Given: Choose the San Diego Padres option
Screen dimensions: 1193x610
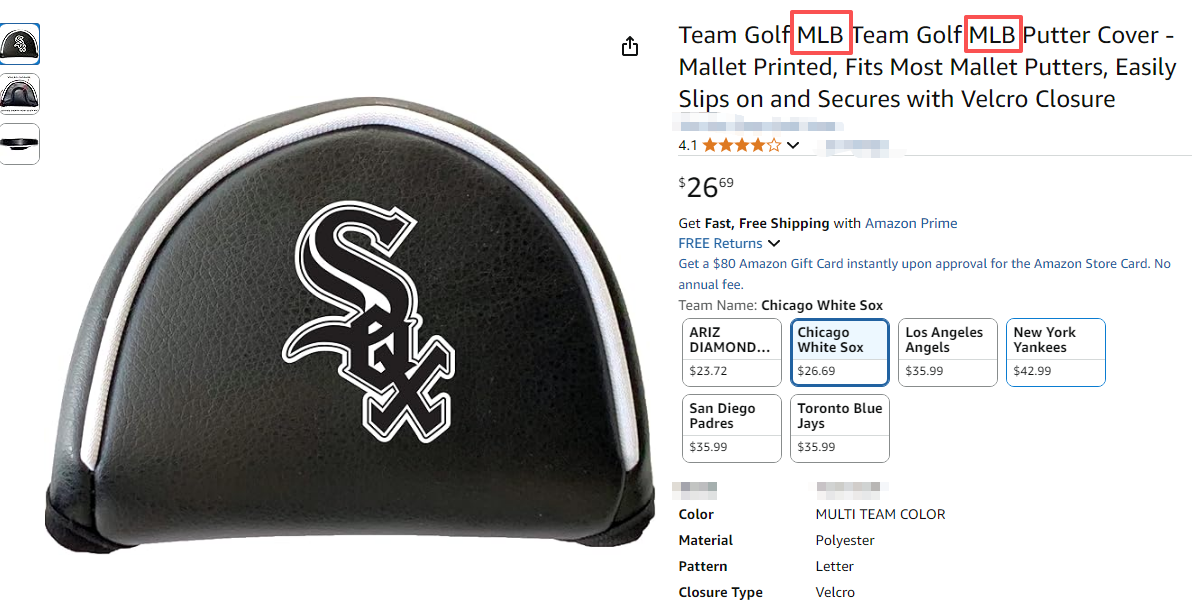Looking at the screenshot, I should tap(731, 428).
